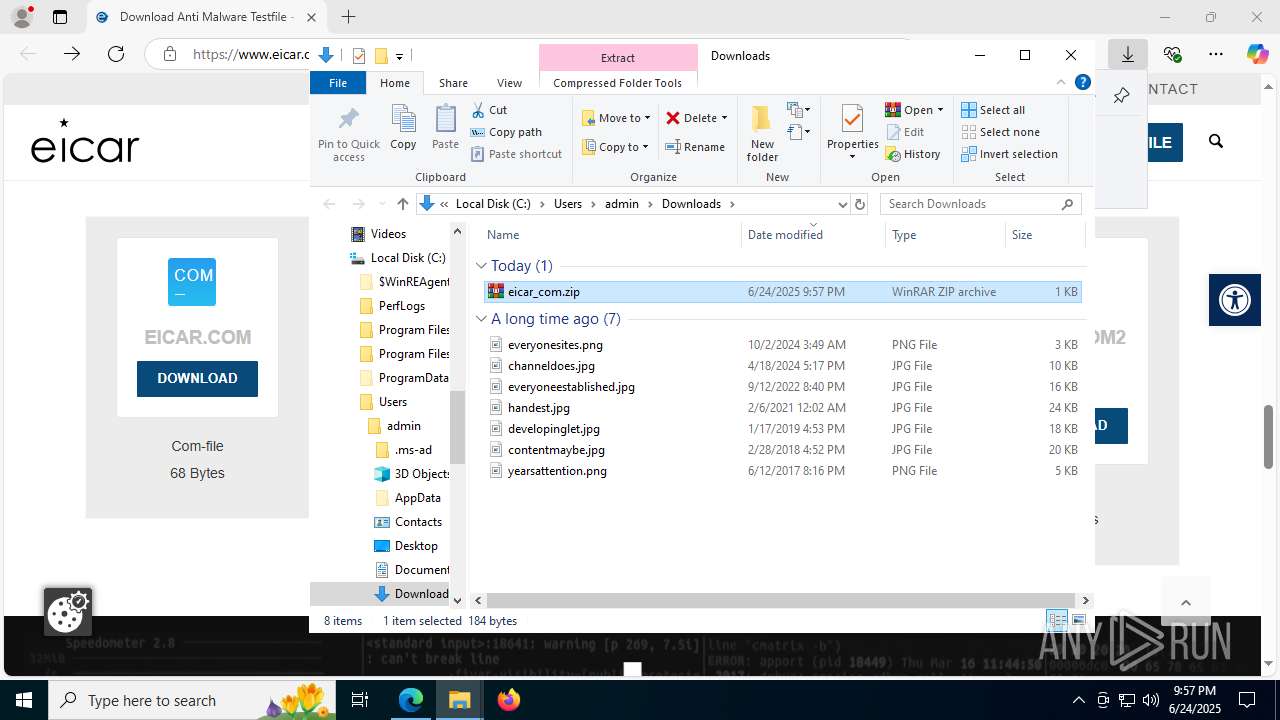Open Compressed Folder Tools tab
Viewport: 1280px width, 720px height.
click(617, 83)
